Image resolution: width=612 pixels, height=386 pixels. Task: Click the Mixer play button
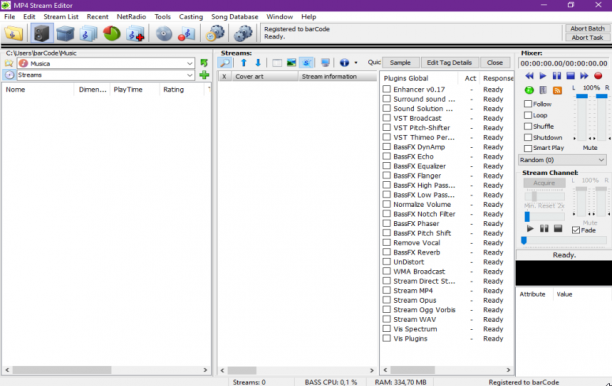pos(543,76)
